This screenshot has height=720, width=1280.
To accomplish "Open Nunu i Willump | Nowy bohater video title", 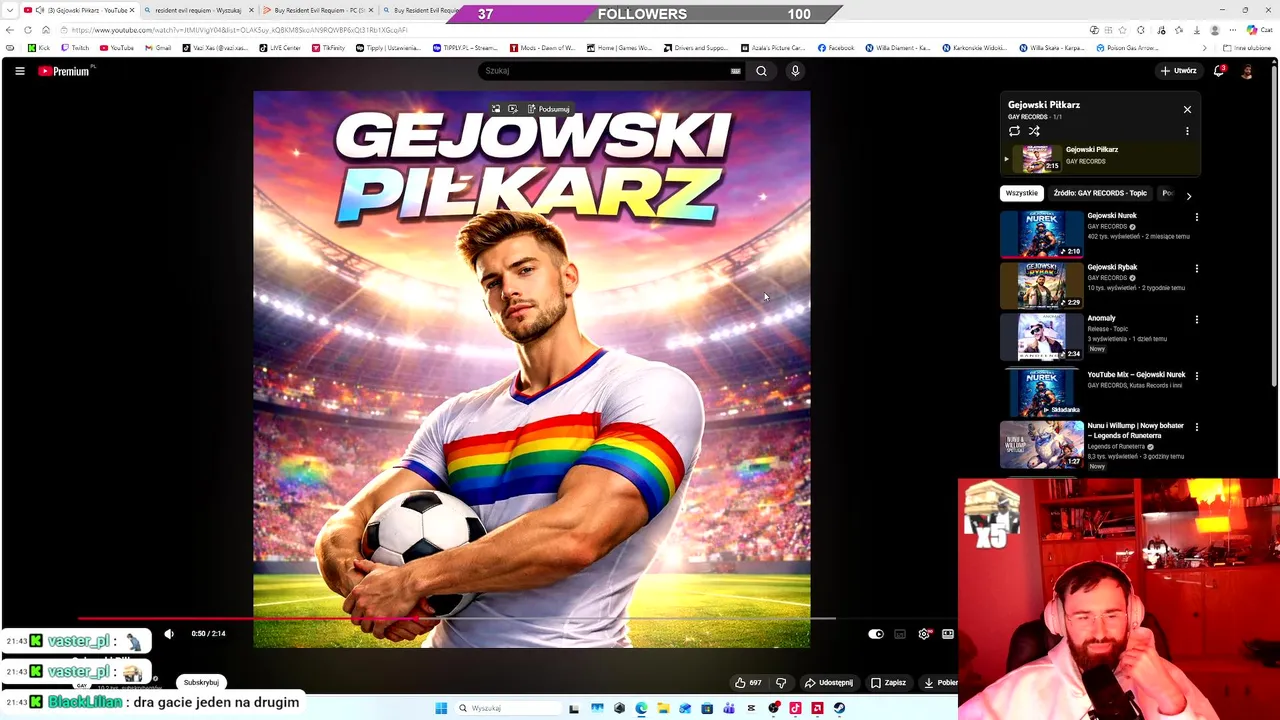I will [1135, 430].
